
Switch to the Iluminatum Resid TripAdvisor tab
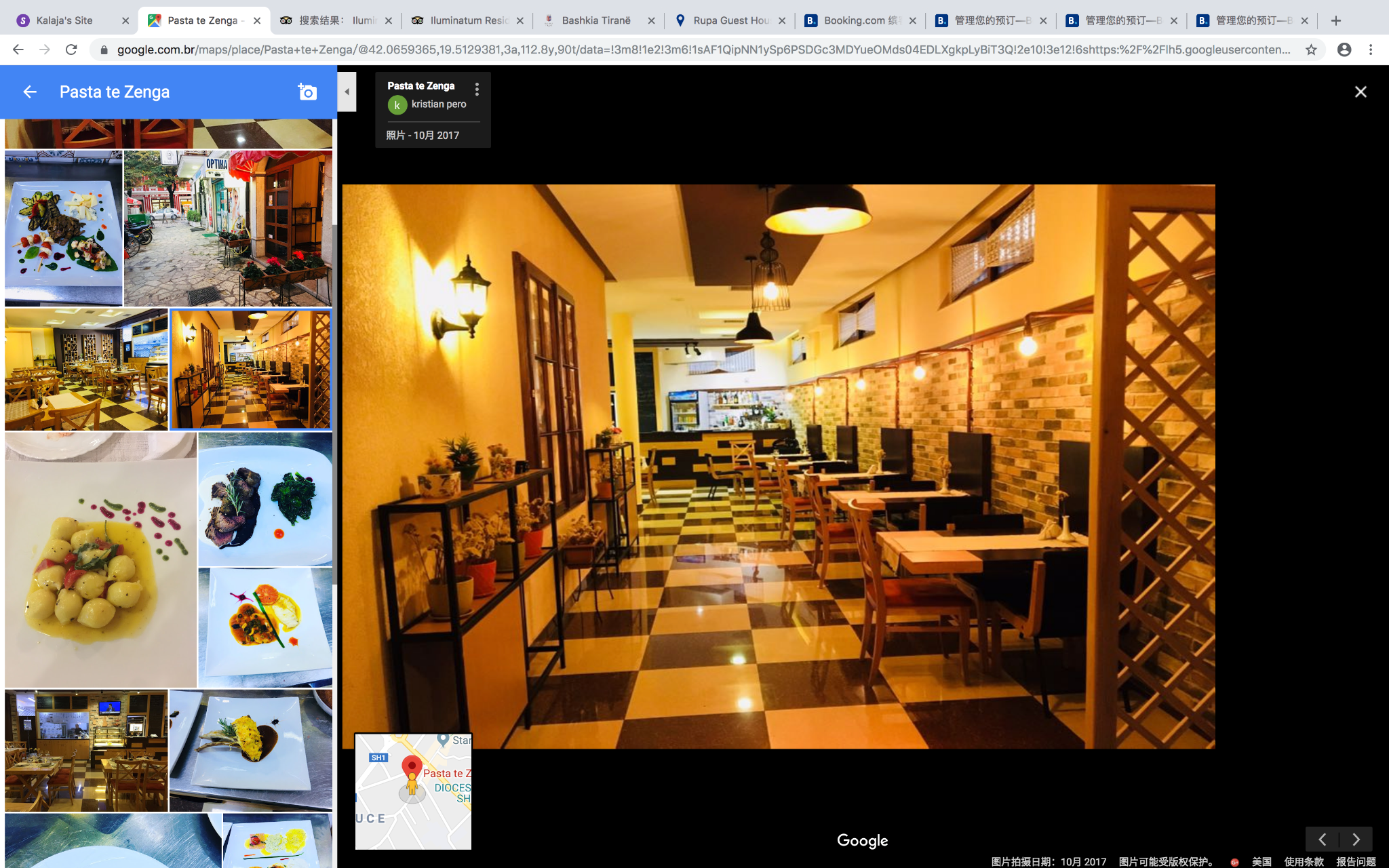click(x=469, y=20)
